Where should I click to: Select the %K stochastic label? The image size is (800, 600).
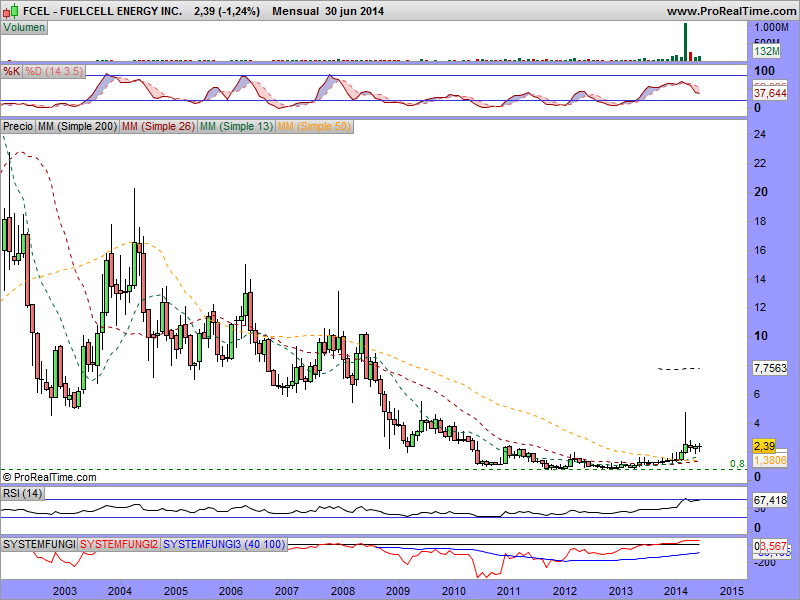click(x=11, y=71)
